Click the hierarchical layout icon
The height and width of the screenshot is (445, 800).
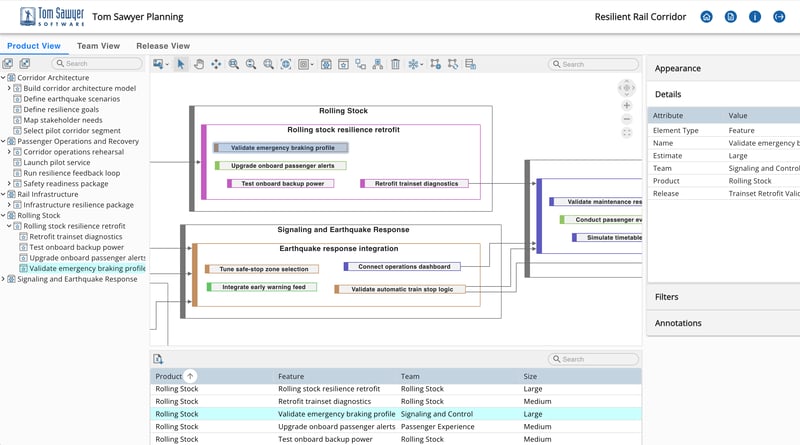coord(378,64)
